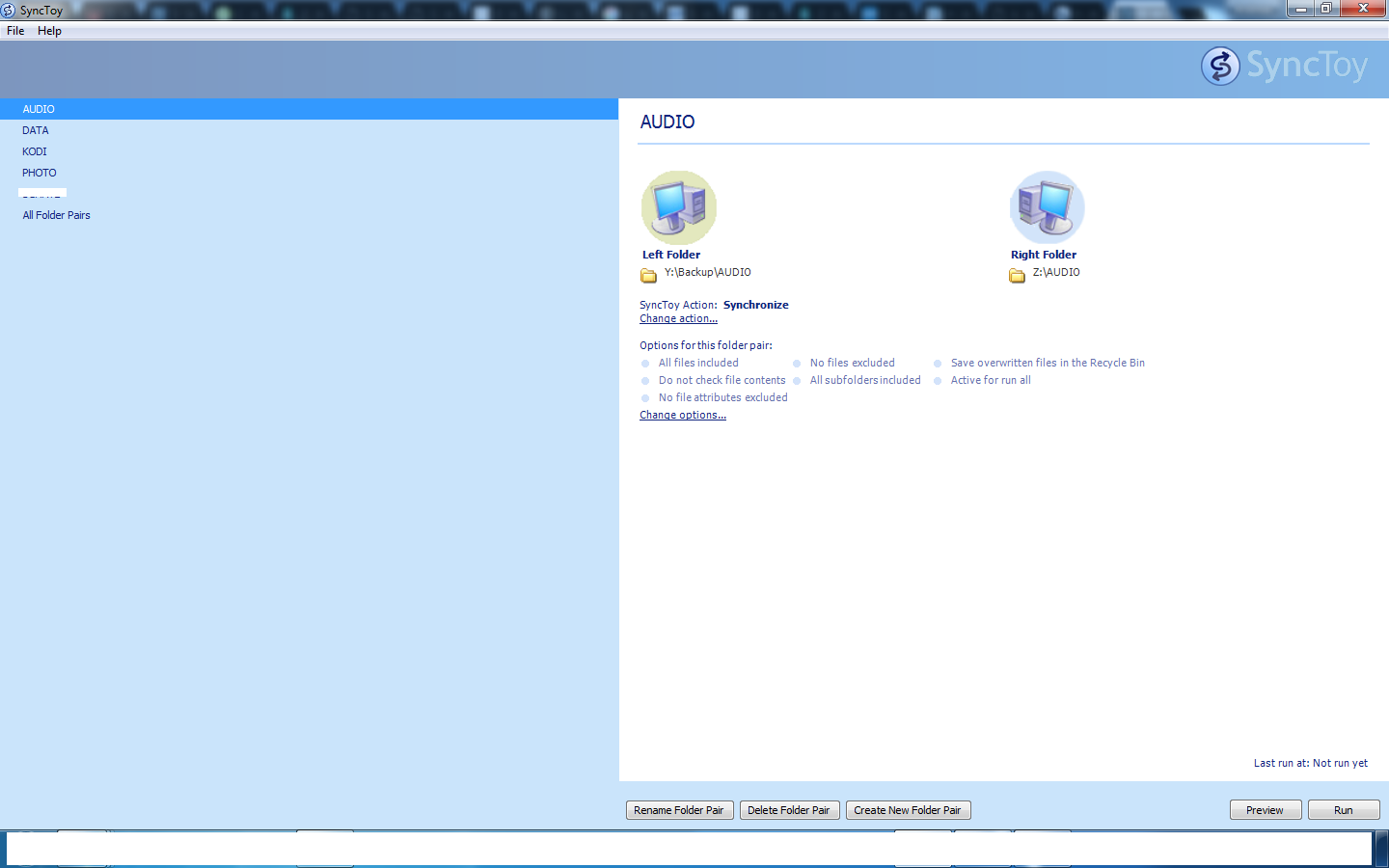Click Create New Folder Pair button
Screen dimensions: 1389x868
[x=909, y=810]
